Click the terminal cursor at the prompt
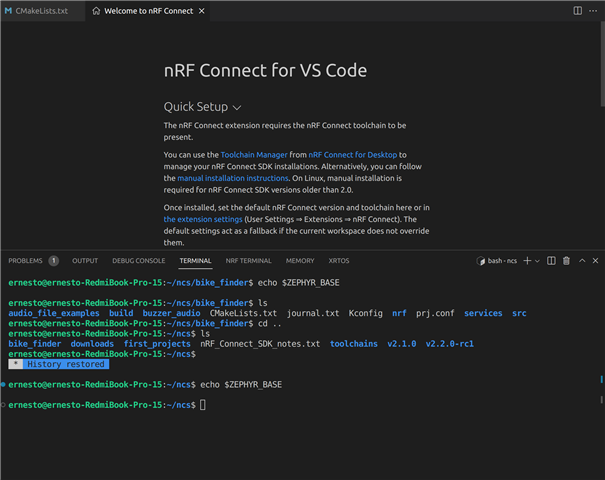The width and height of the screenshot is (605, 480). (203, 405)
